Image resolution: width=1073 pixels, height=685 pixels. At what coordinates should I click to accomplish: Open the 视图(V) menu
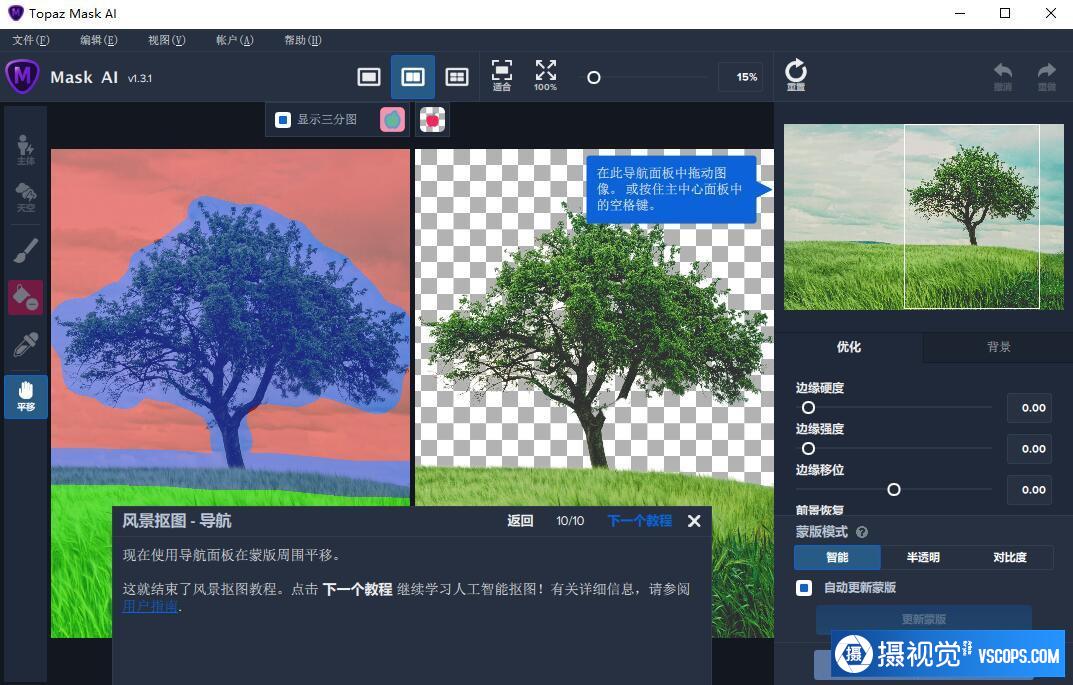[x=166, y=40]
